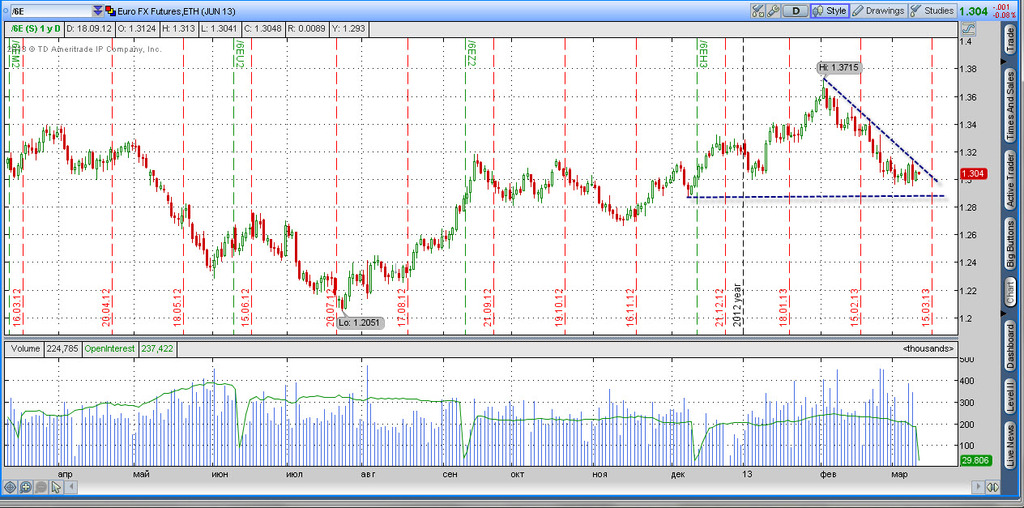Click the 237,422 open interest value

pyautogui.click(x=157, y=349)
